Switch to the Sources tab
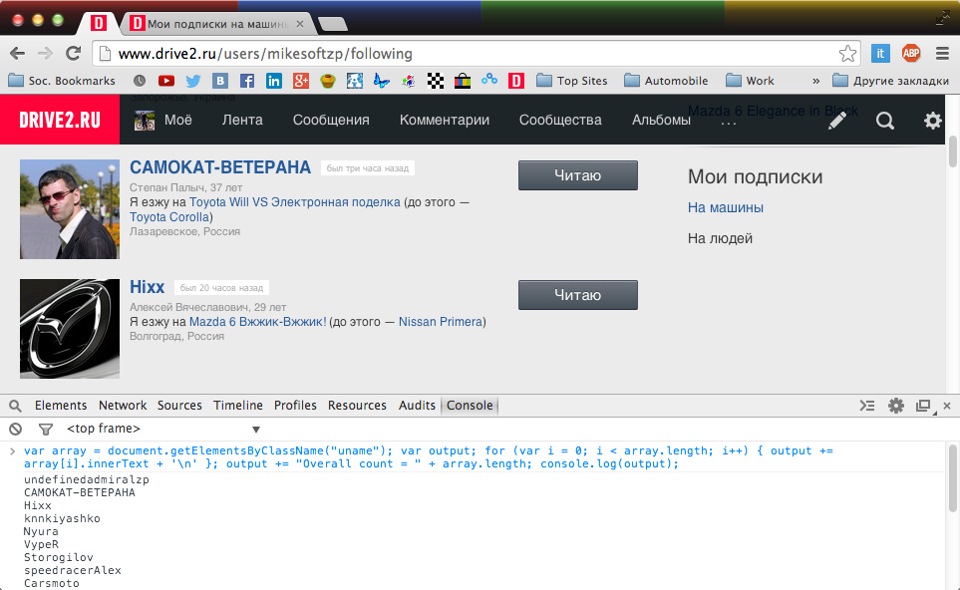 pyautogui.click(x=179, y=405)
